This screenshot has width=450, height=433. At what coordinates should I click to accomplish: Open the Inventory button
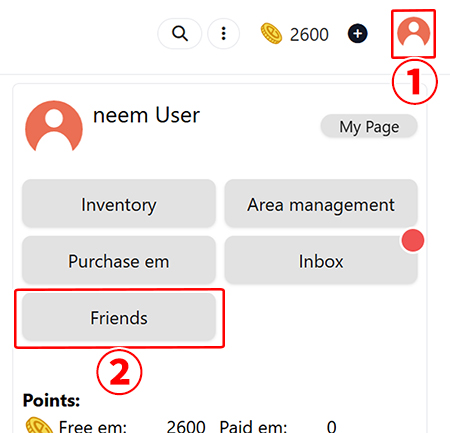pos(119,204)
